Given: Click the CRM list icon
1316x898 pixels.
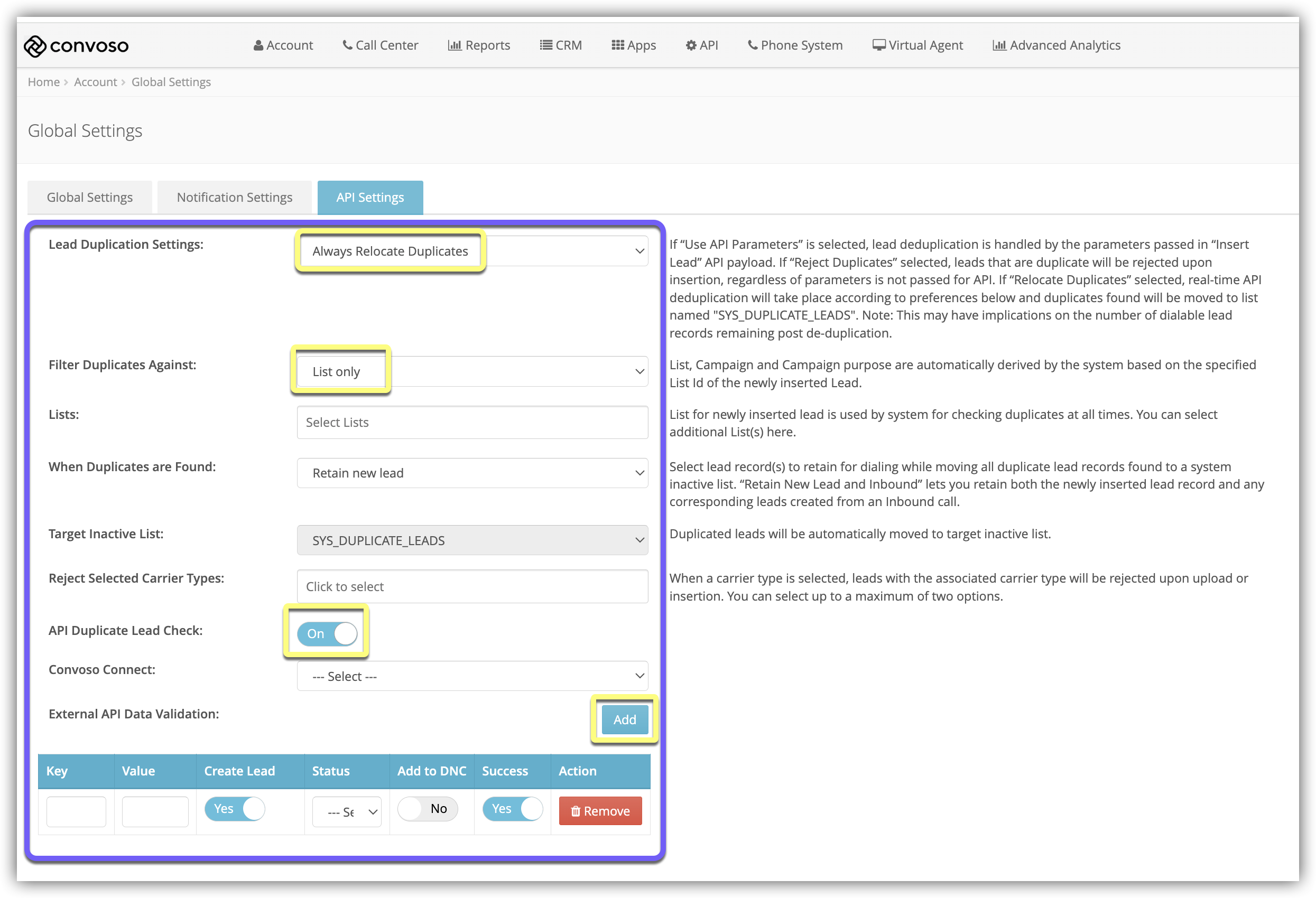Looking at the screenshot, I should coord(545,45).
